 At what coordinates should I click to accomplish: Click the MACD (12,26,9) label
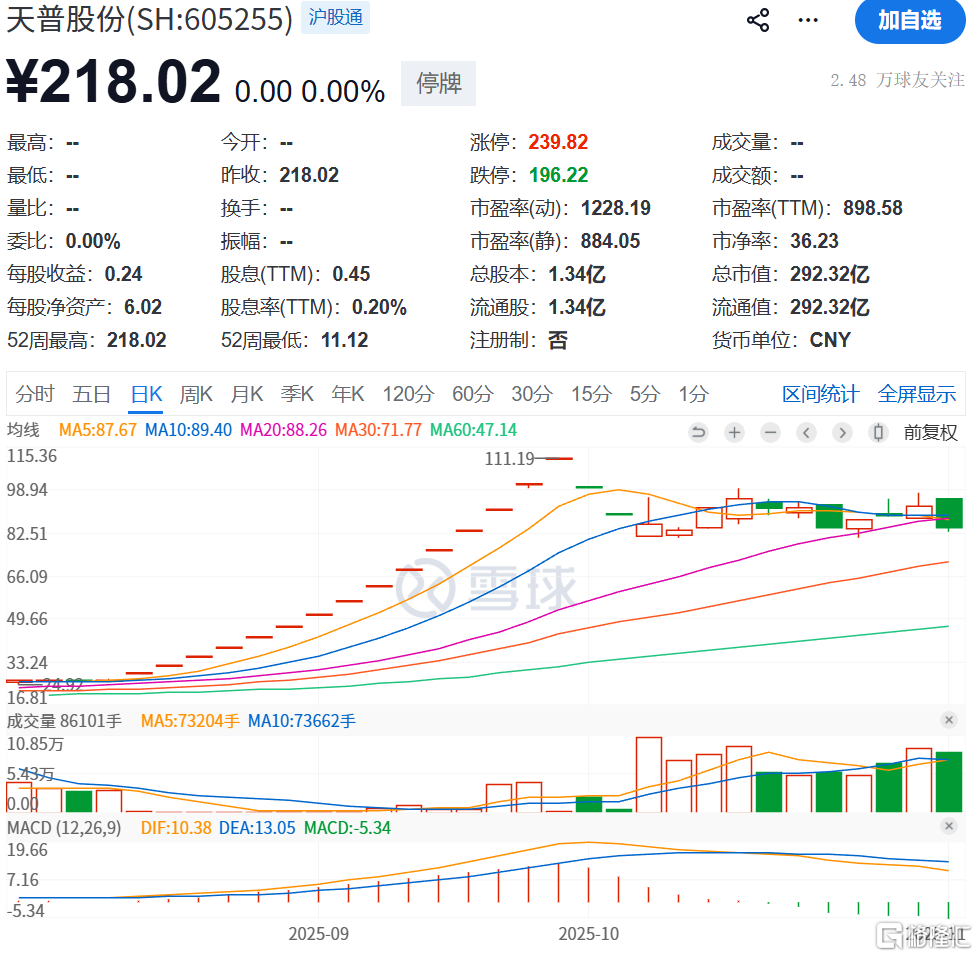[64, 827]
